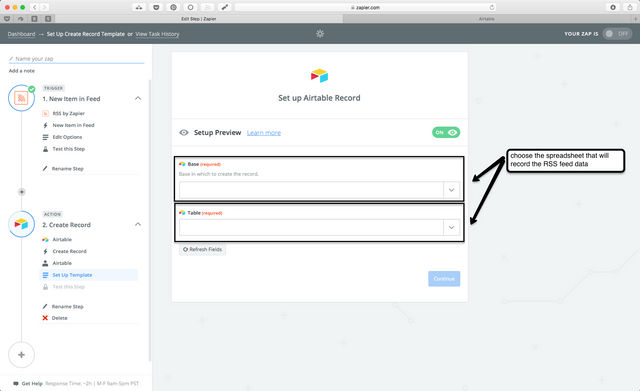Click the Refresh Fields button
The height and width of the screenshot is (391, 640).
tap(202, 249)
